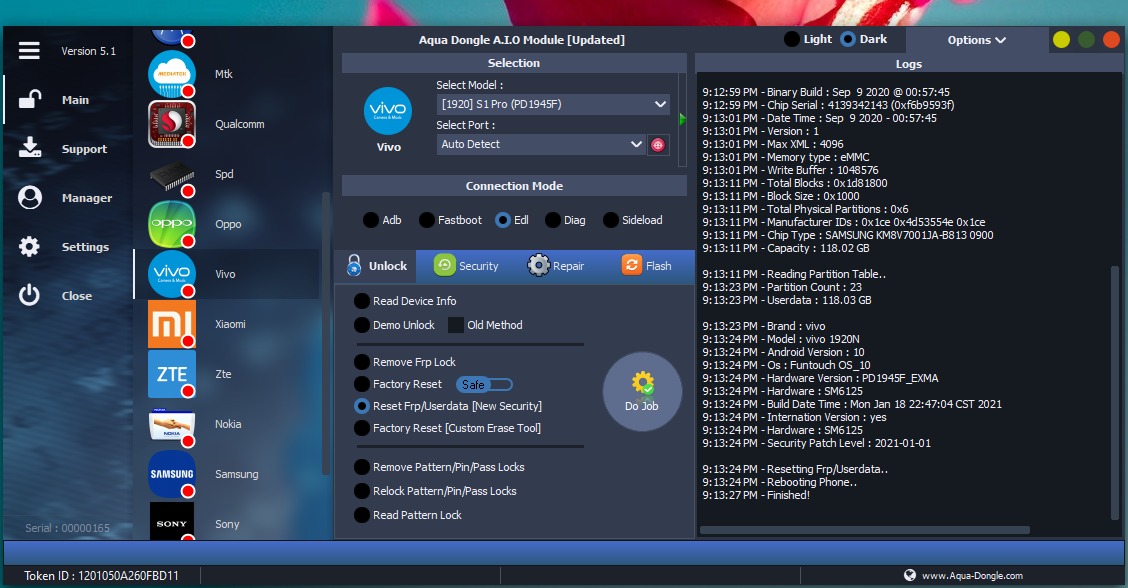The width and height of the screenshot is (1128, 588).
Task: Visit the www.Aqua-Dongle.com link
Action: pyautogui.click(x=972, y=576)
